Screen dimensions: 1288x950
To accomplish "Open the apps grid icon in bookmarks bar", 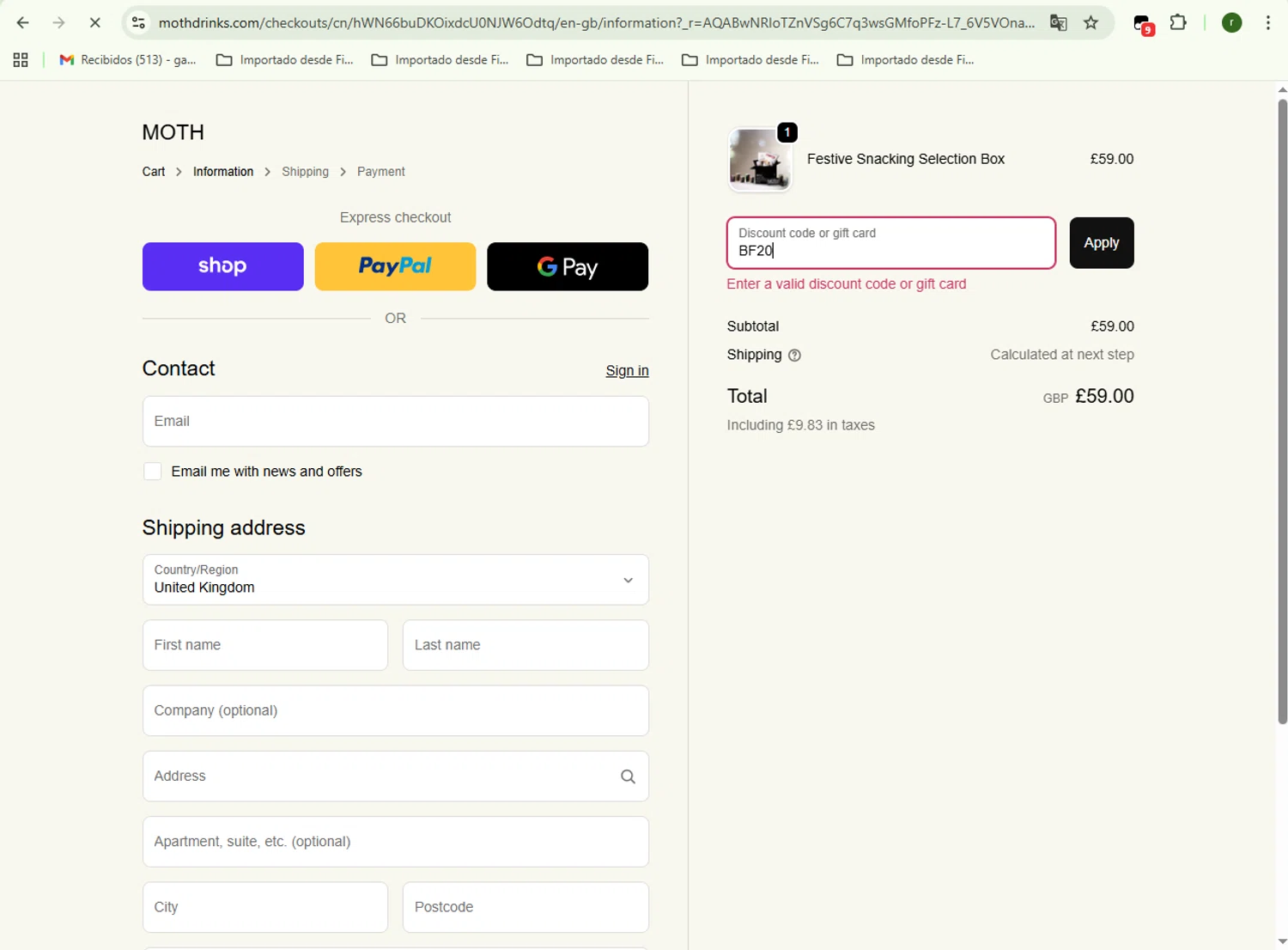I will (x=21, y=60).
